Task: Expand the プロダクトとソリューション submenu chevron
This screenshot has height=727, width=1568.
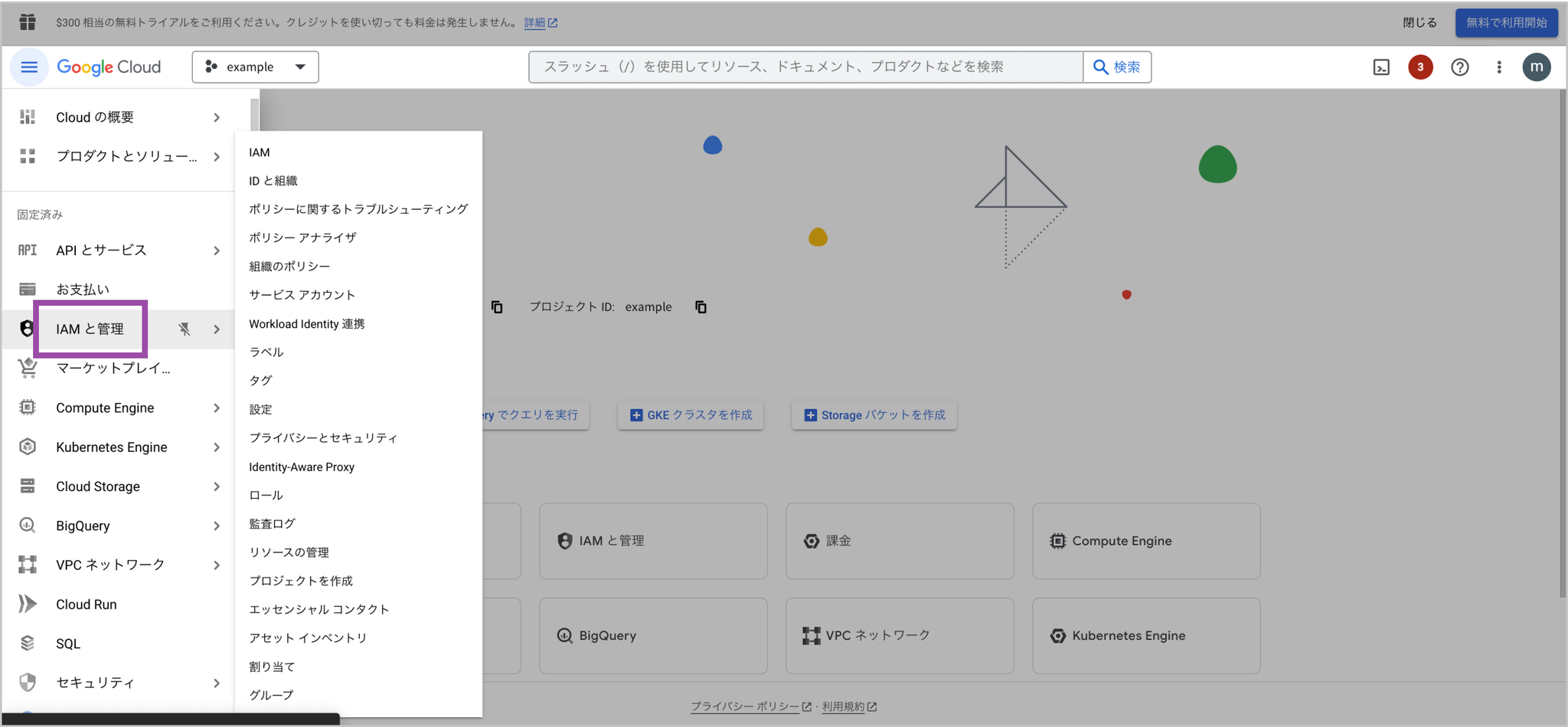Action: tap(217, 156)
